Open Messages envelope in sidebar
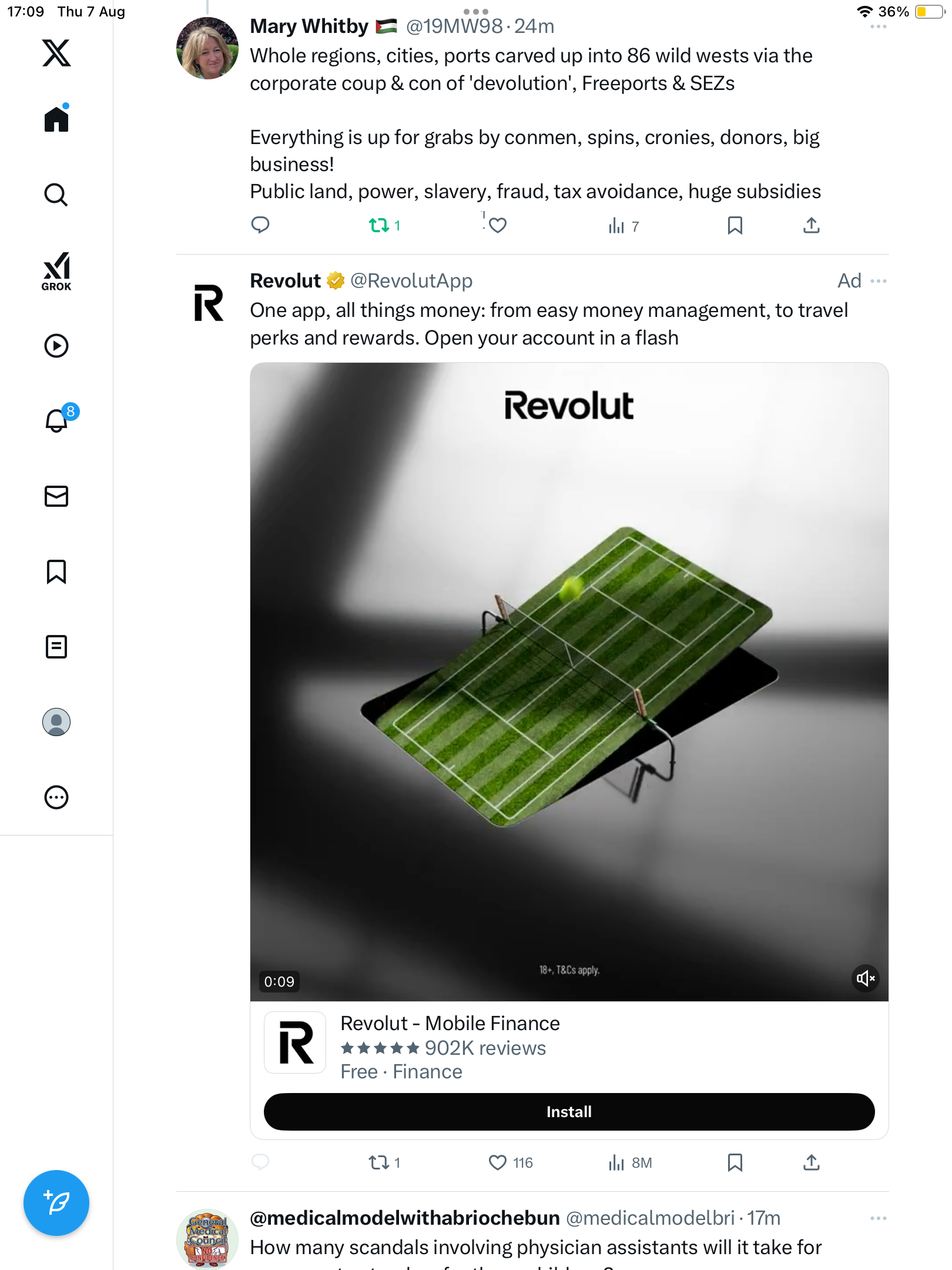 56,496
